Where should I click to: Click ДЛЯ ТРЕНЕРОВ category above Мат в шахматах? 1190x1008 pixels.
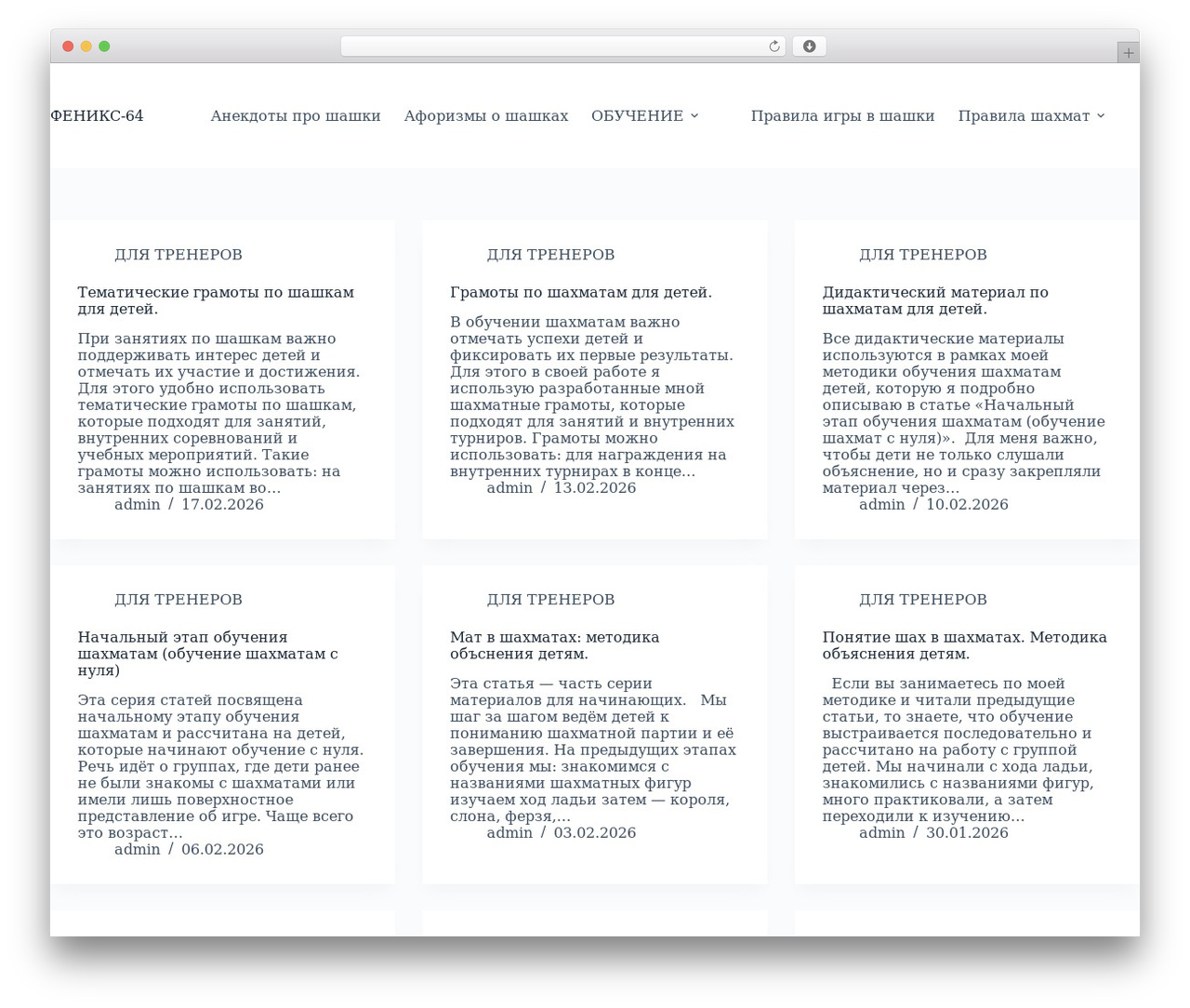tap(550, 600)
